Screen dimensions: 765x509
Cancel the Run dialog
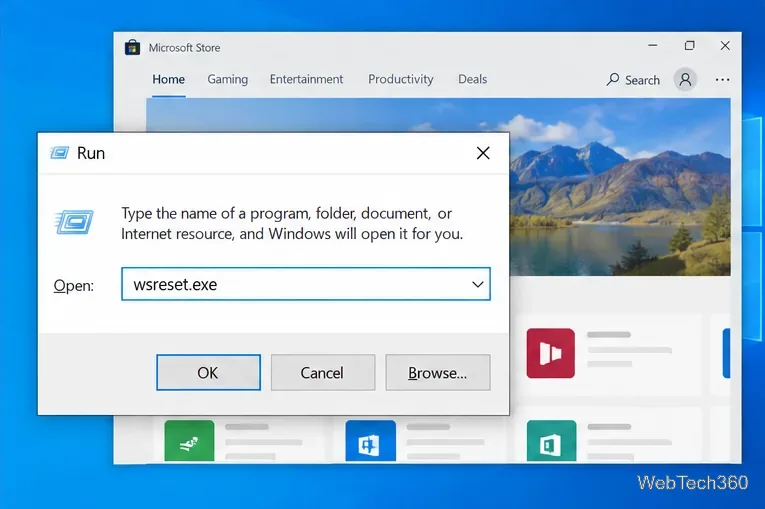[x=322, y=372]
